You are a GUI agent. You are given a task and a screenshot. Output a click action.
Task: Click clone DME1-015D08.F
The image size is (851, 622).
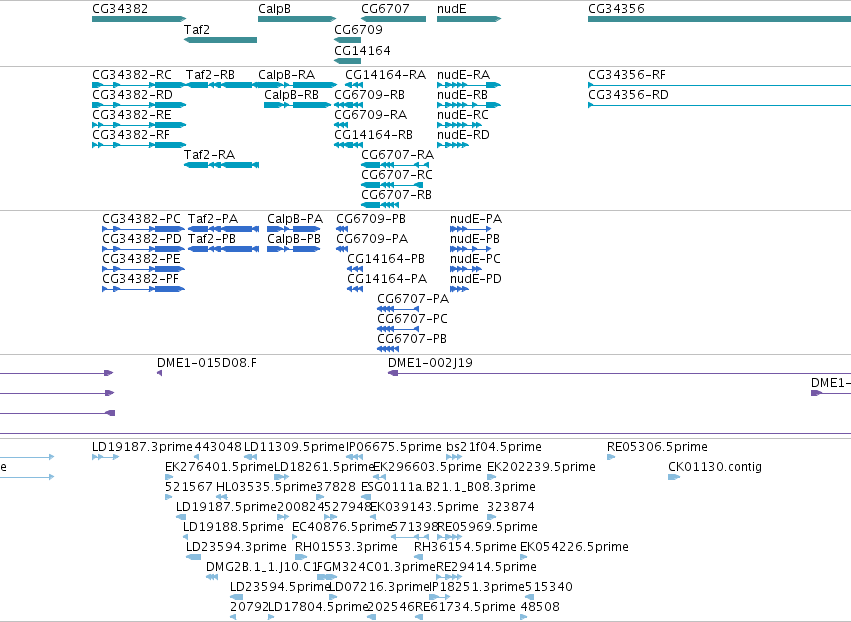pyautogui.click(x=160, y=373)
